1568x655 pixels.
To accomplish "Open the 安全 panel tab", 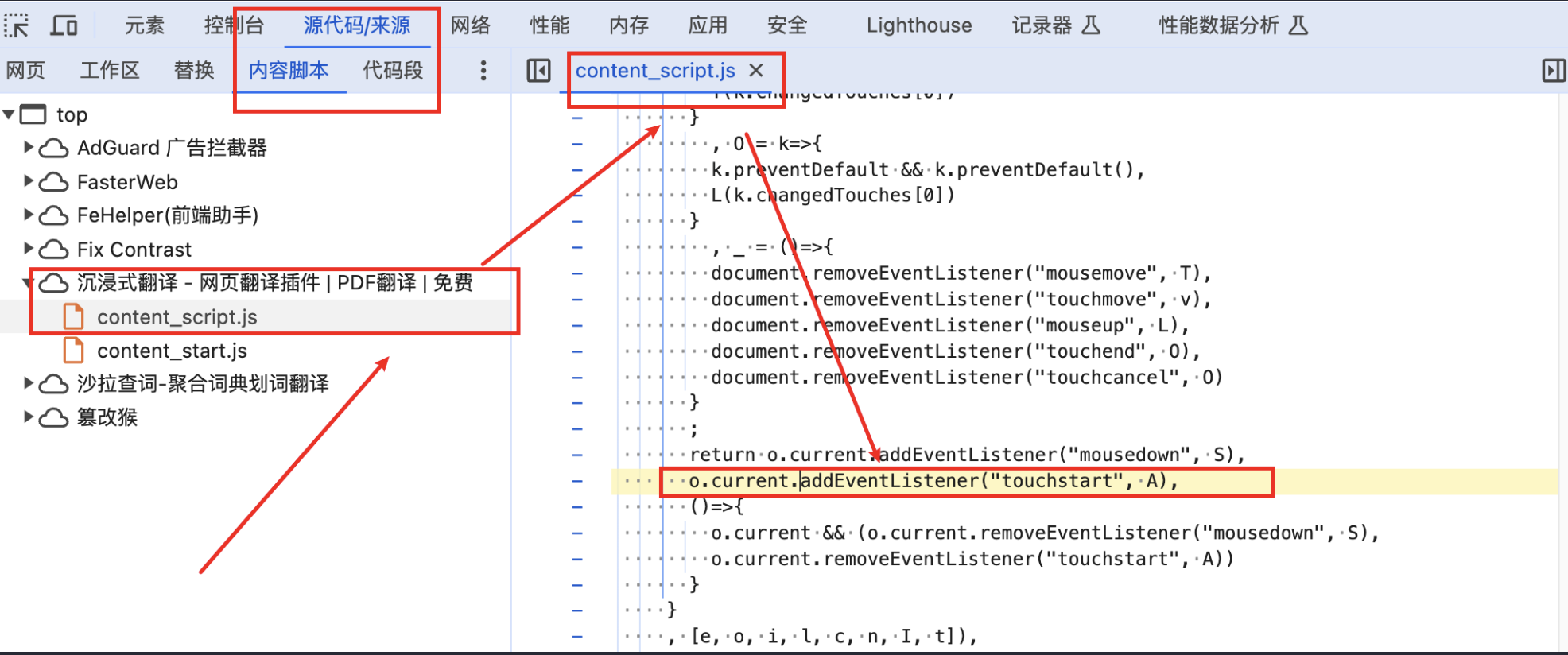I will pos(787,25).
